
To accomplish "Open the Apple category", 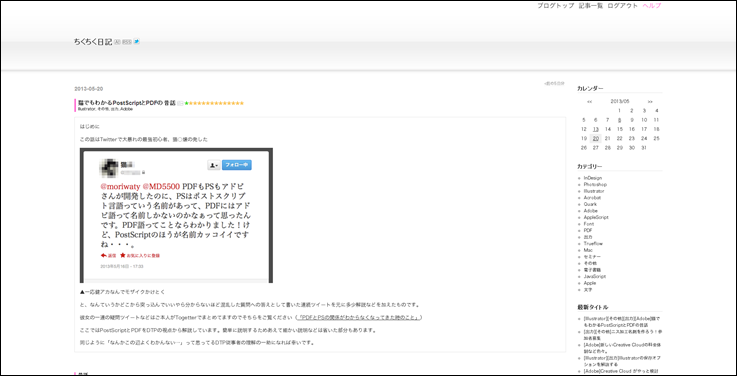I will (x=590, y=283).
